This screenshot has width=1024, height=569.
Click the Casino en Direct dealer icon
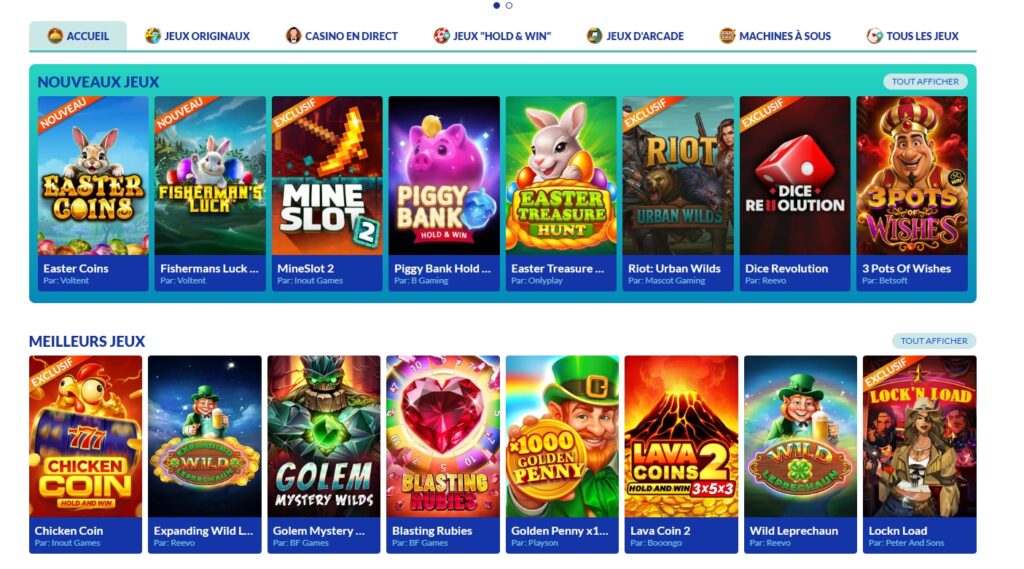pos(293,36)
